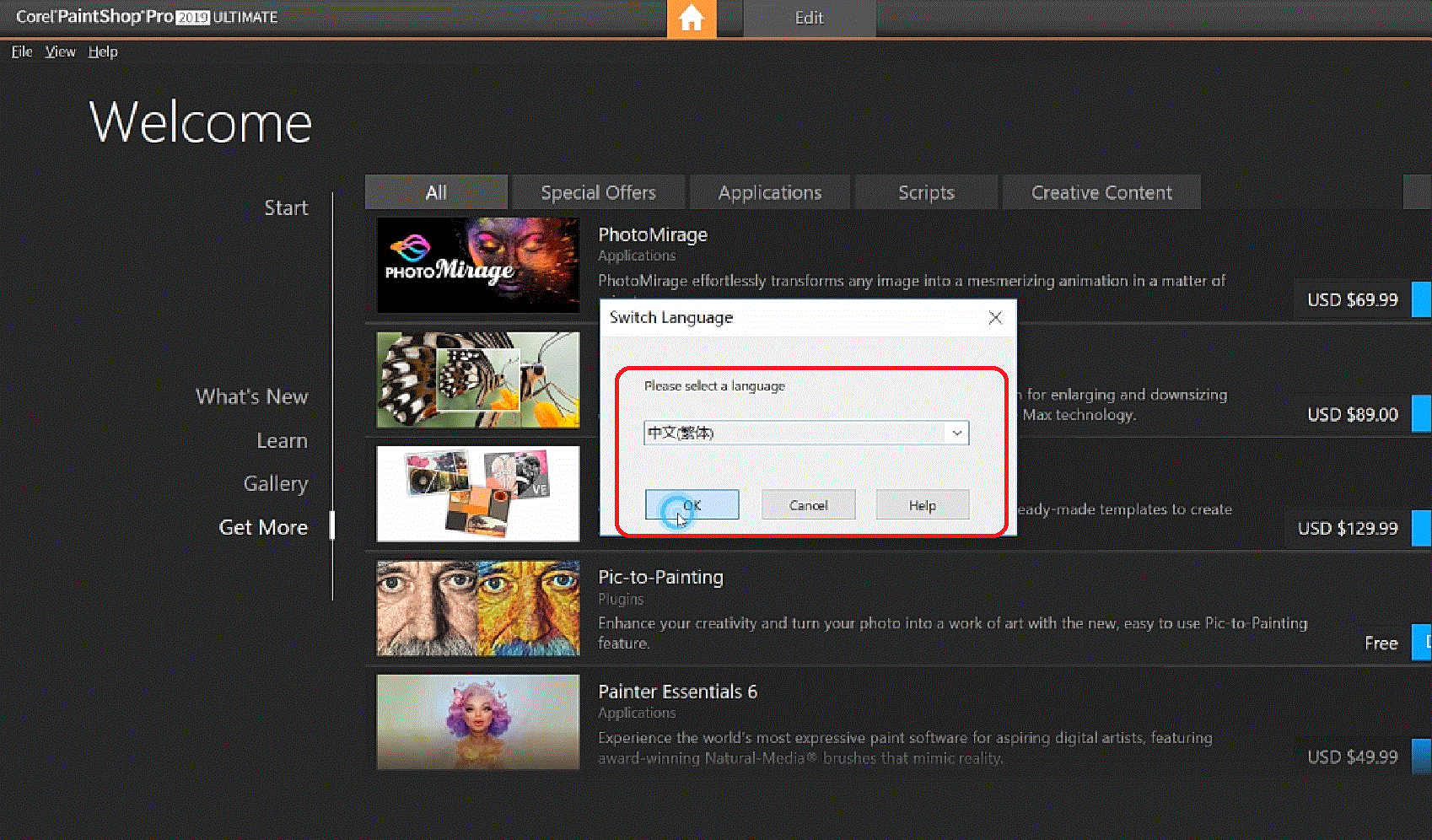Open the Help menu
1432x840 pixels.
coord(103,51)
